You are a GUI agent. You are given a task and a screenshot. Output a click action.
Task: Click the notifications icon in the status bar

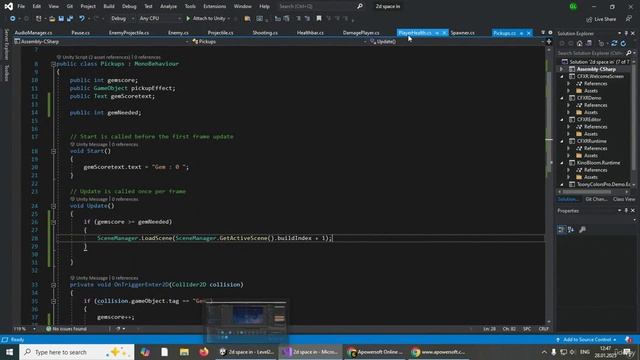(629, 340)
